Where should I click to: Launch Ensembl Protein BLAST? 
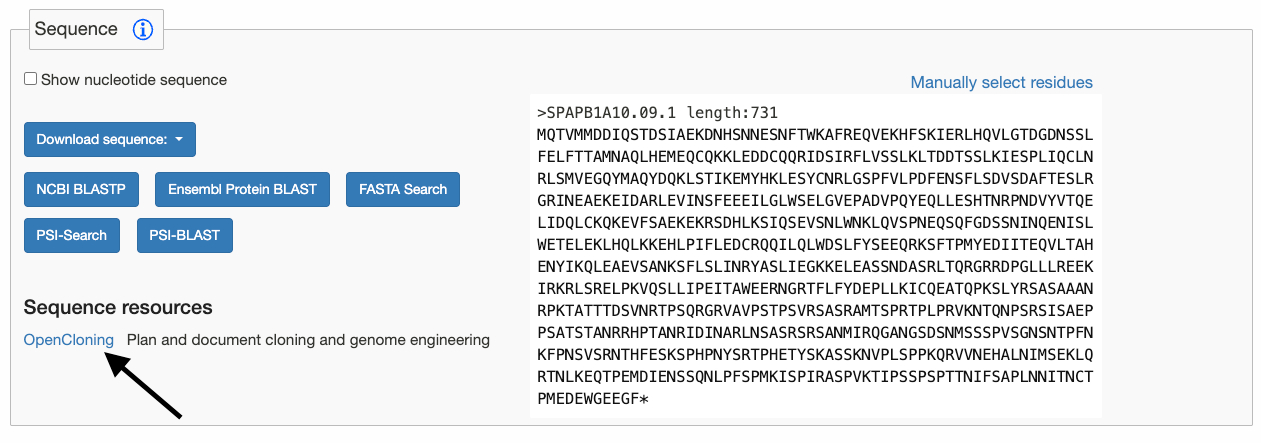click(242, 188)
